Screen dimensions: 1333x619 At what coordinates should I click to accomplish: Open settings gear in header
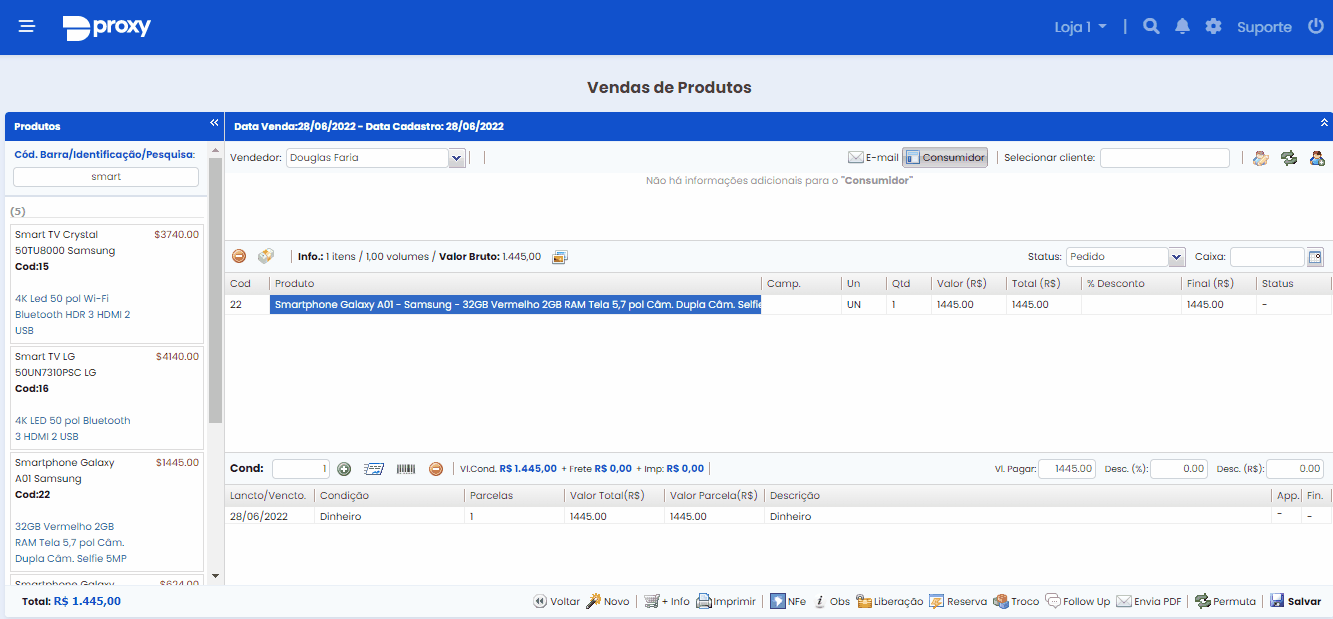pyautogui.click(x=1213, y=27)
